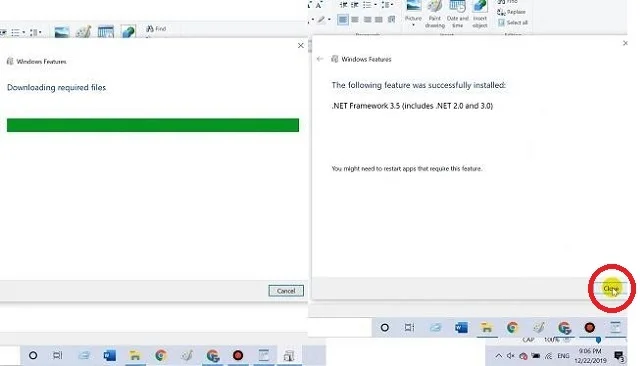This screenshot has width=640, height=366.
Task: Align paragraph text to the left
Action: (343, 20)
